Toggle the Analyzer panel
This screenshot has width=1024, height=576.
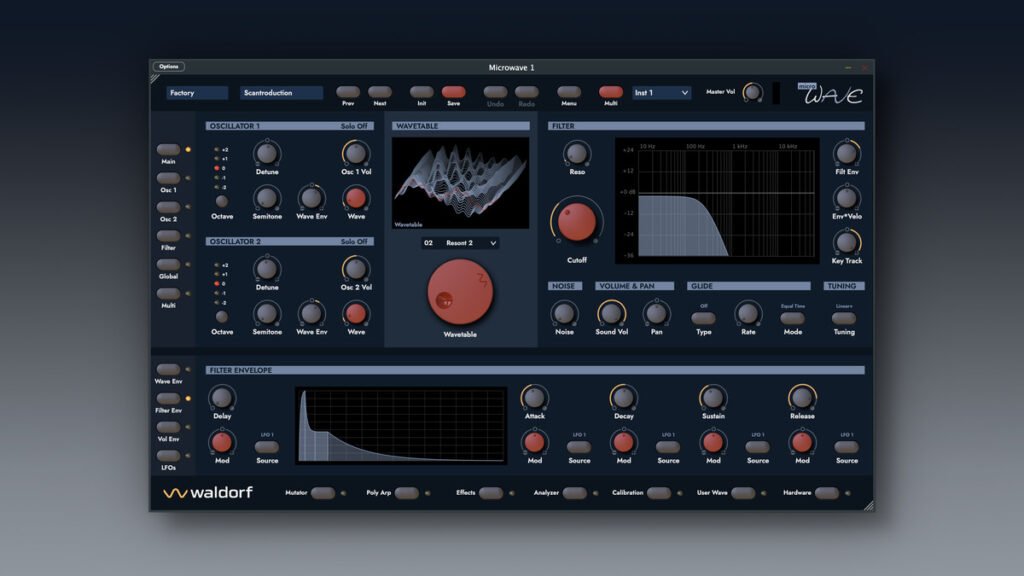[x=574, y=493]
